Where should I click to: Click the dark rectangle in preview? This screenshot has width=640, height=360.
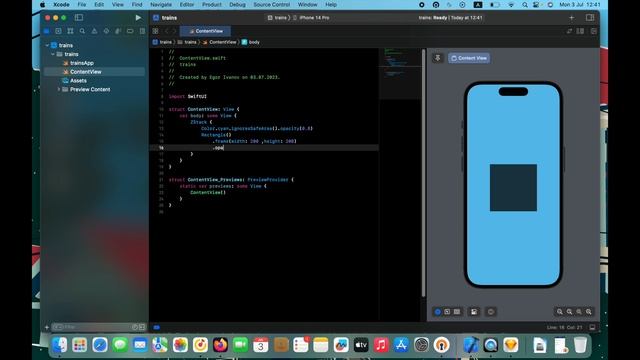pos(513,188)
